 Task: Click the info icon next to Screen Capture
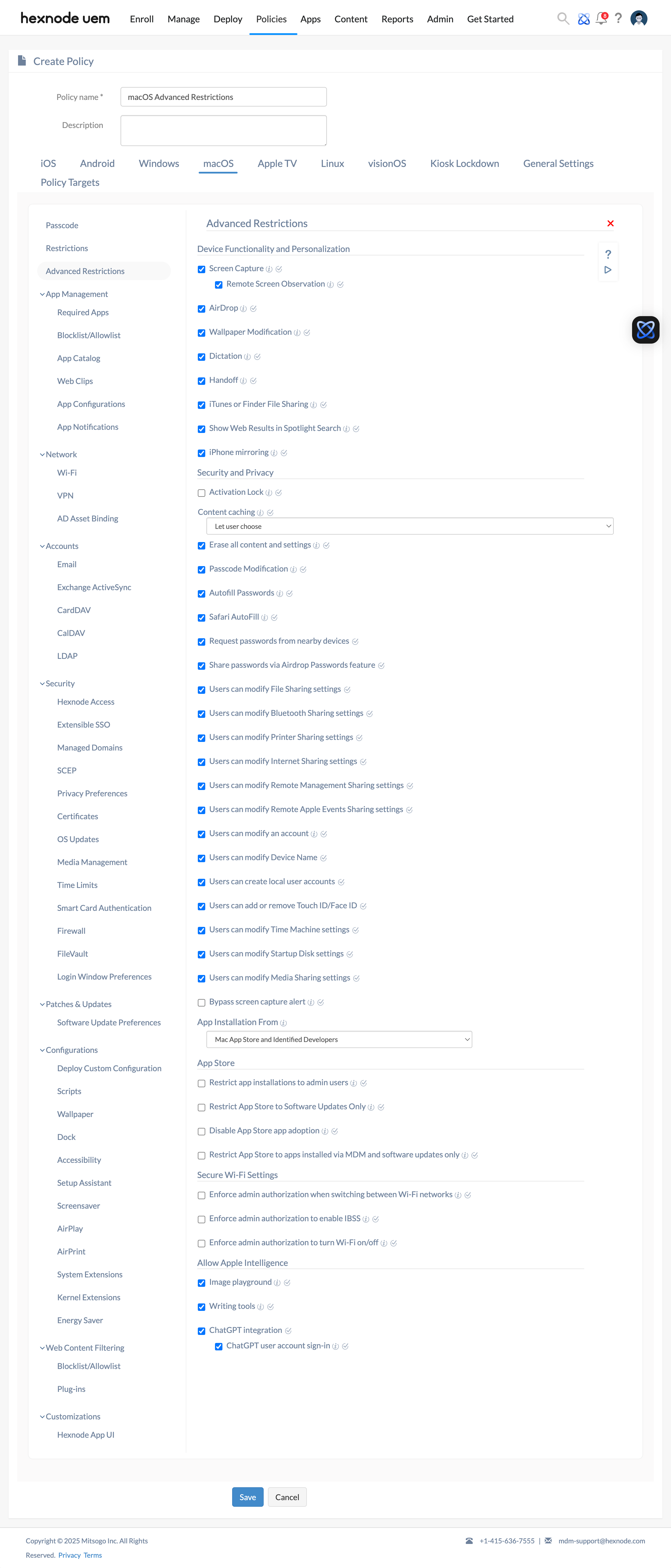(x=269, y=269)
